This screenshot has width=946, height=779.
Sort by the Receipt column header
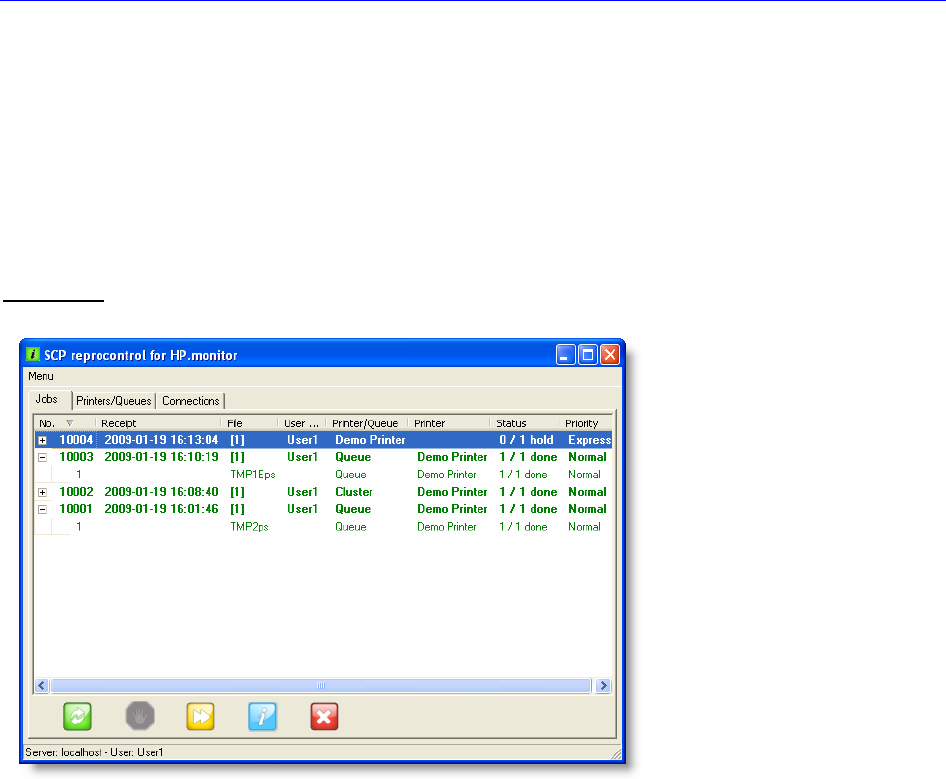pyautogui.click(x=156, y=423)
